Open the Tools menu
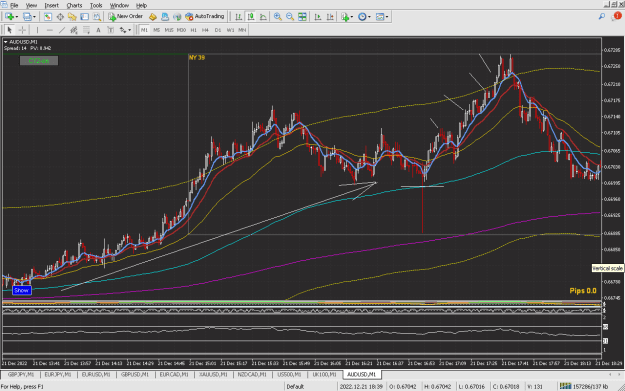Image resolution: width=625 pixels, height=391 pixels. 96,6
